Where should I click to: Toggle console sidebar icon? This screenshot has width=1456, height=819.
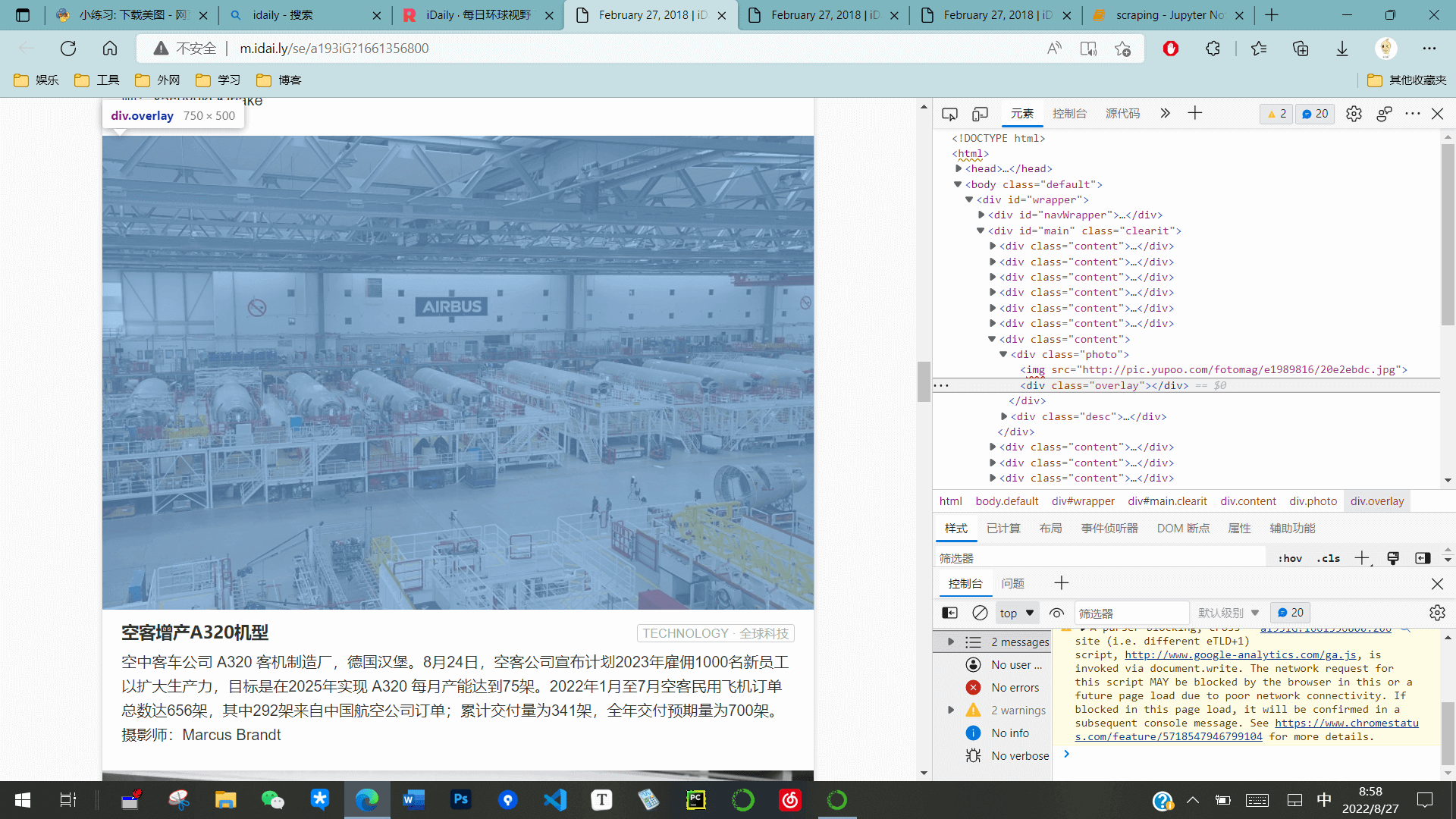(x=949, y=613)
